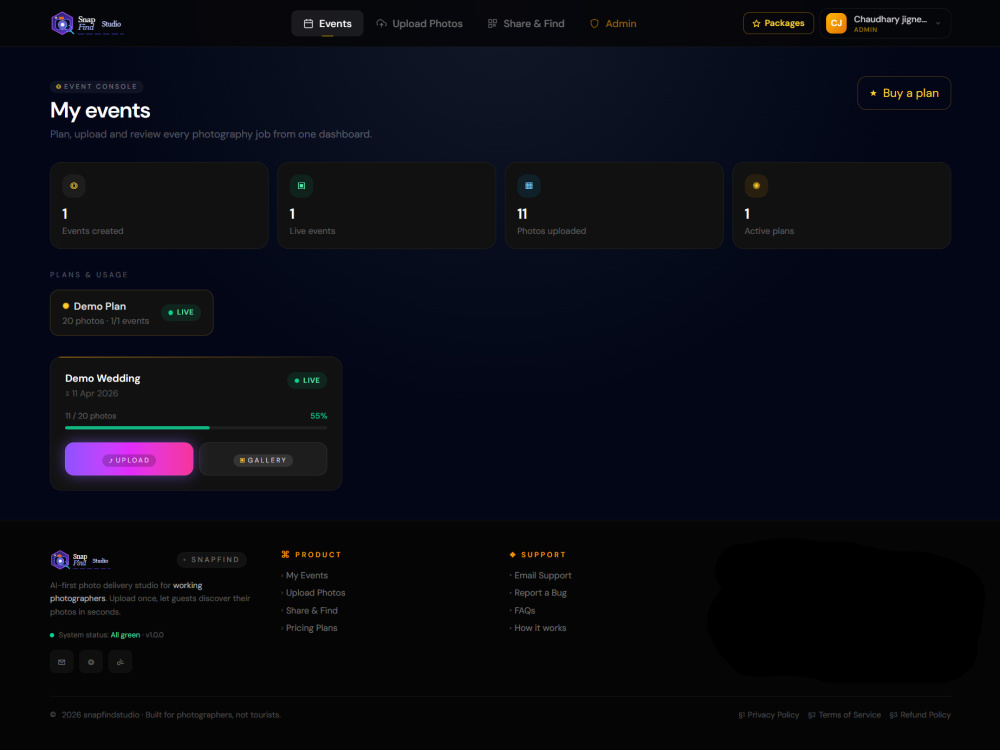Click the Live events card icon
1000x750 pixels.
(301, 186)
